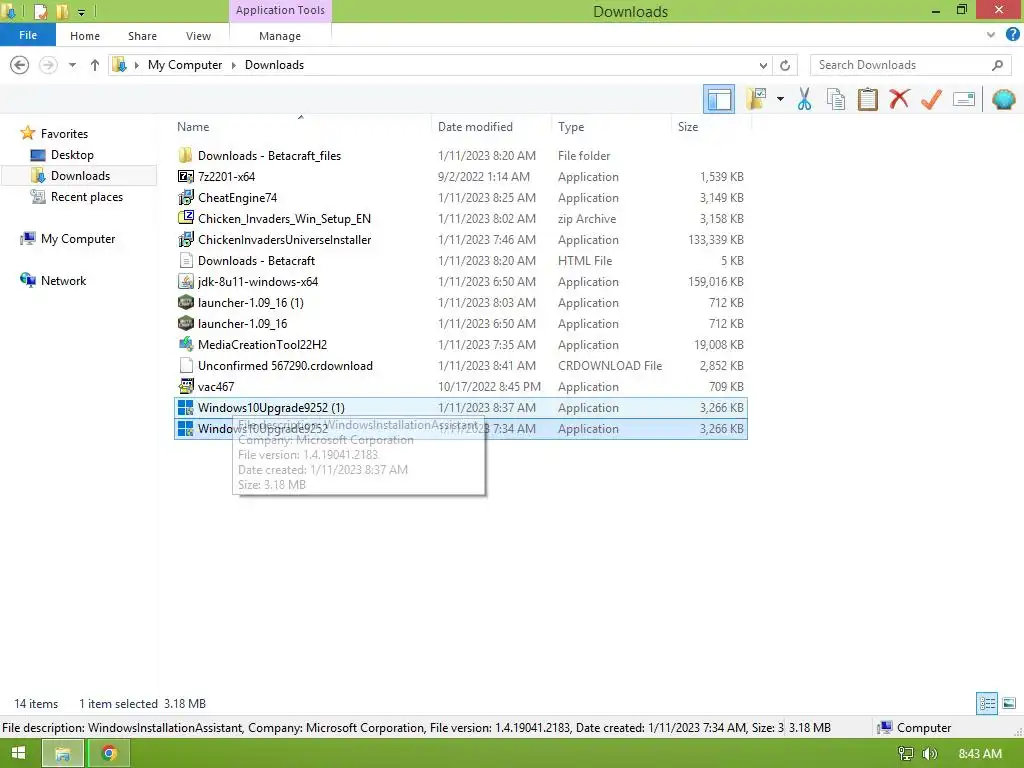Open the File menu tab
Image resolution: width=1024 pixels, height=768 pixels.
pyautogui.click(x=27, y=35)
